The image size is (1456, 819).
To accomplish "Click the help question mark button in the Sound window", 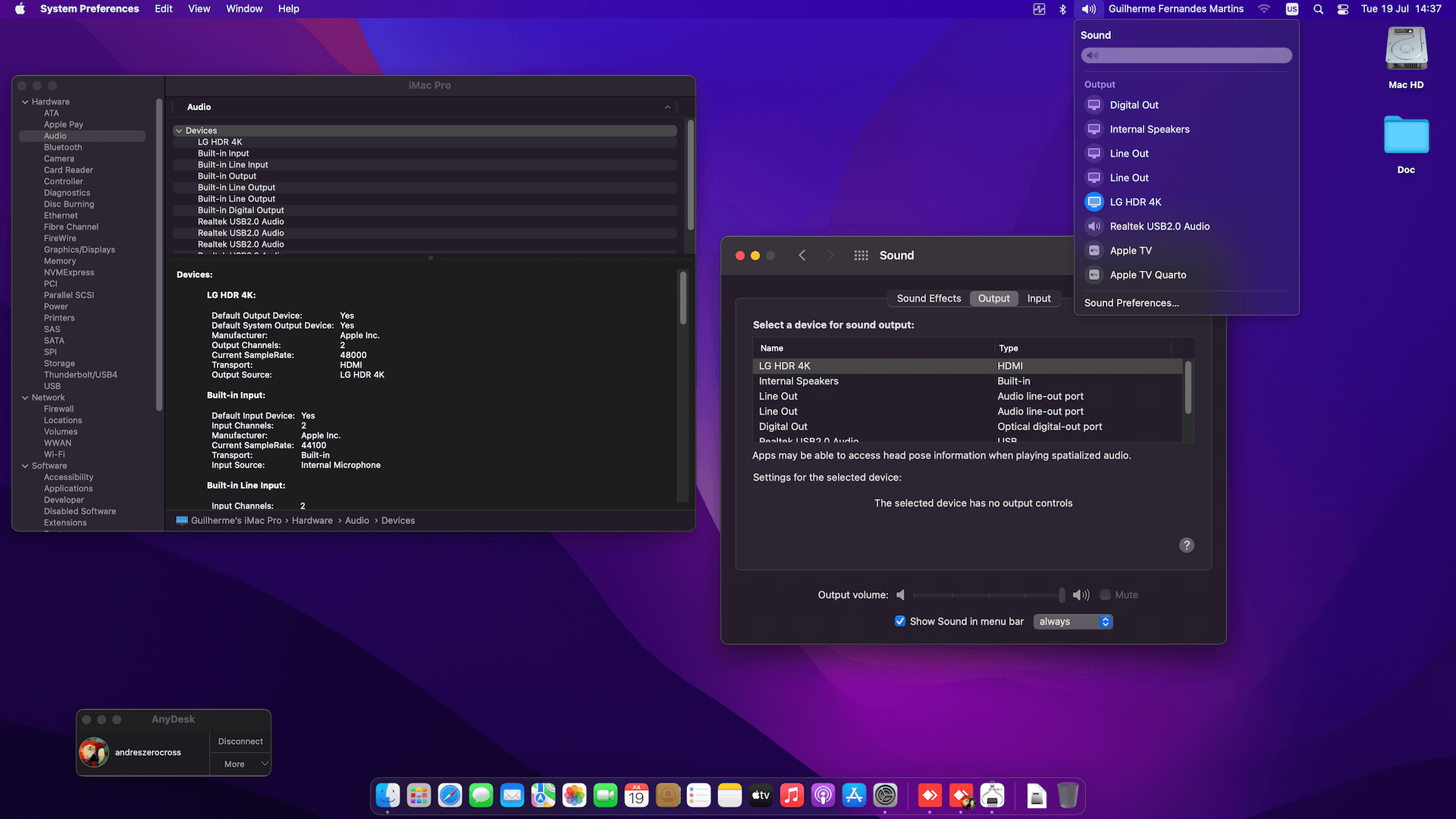I will 1187,545.
